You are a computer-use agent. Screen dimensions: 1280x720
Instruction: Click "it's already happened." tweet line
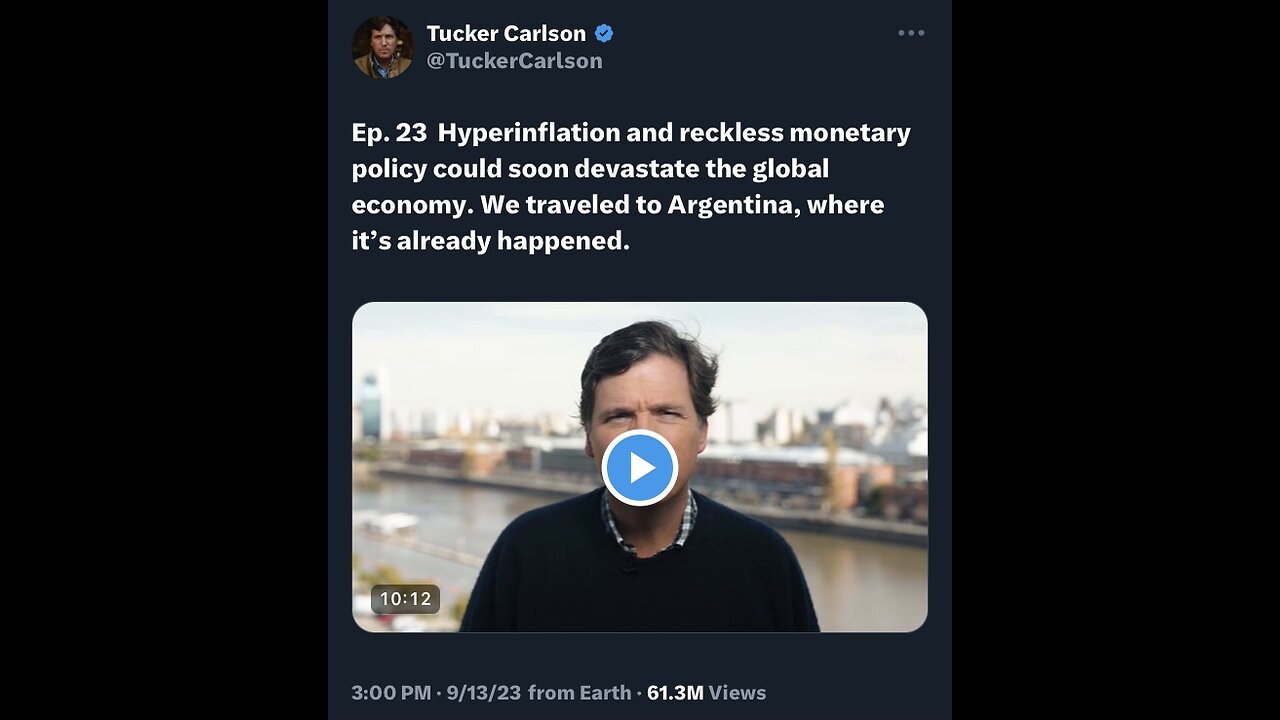(490, 241)
